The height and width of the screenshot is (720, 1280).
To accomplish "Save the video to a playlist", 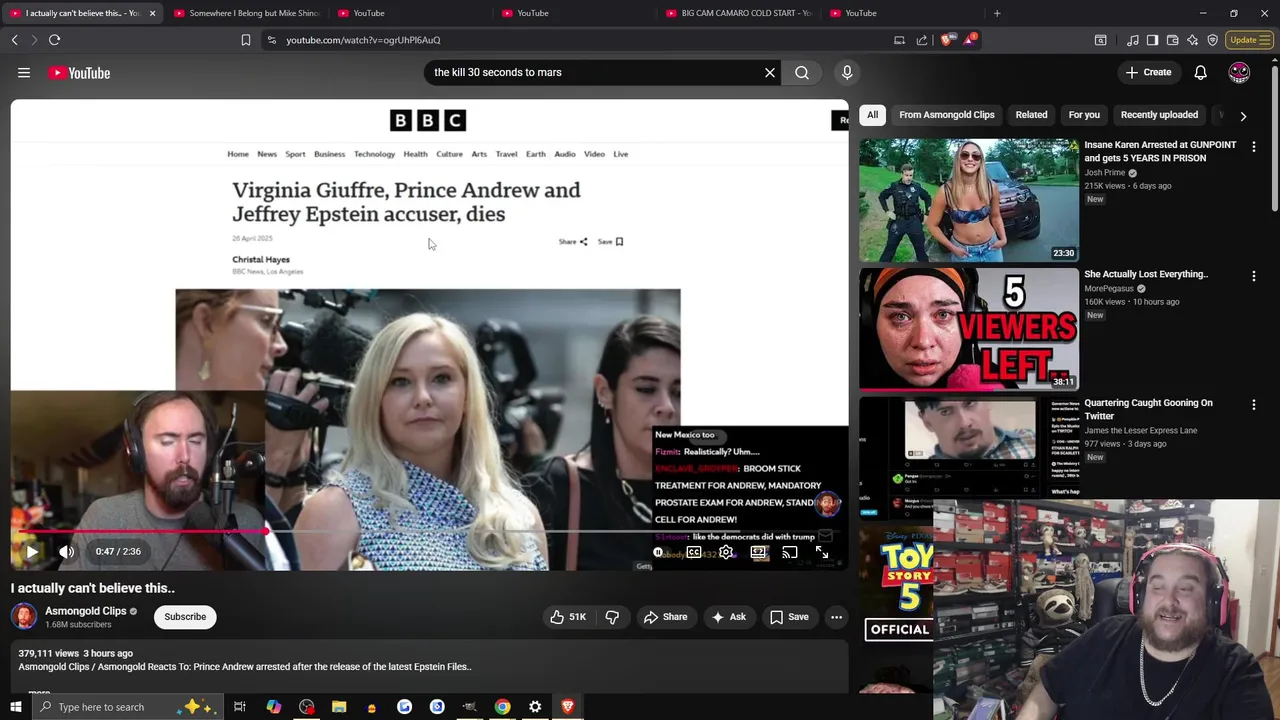I will (789, 617).
